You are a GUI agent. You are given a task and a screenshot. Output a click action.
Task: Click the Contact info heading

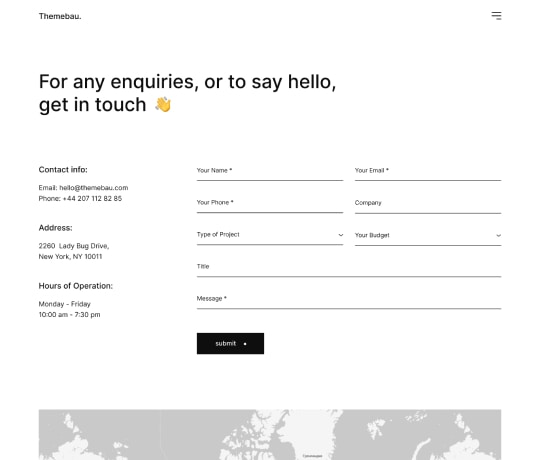63,169
